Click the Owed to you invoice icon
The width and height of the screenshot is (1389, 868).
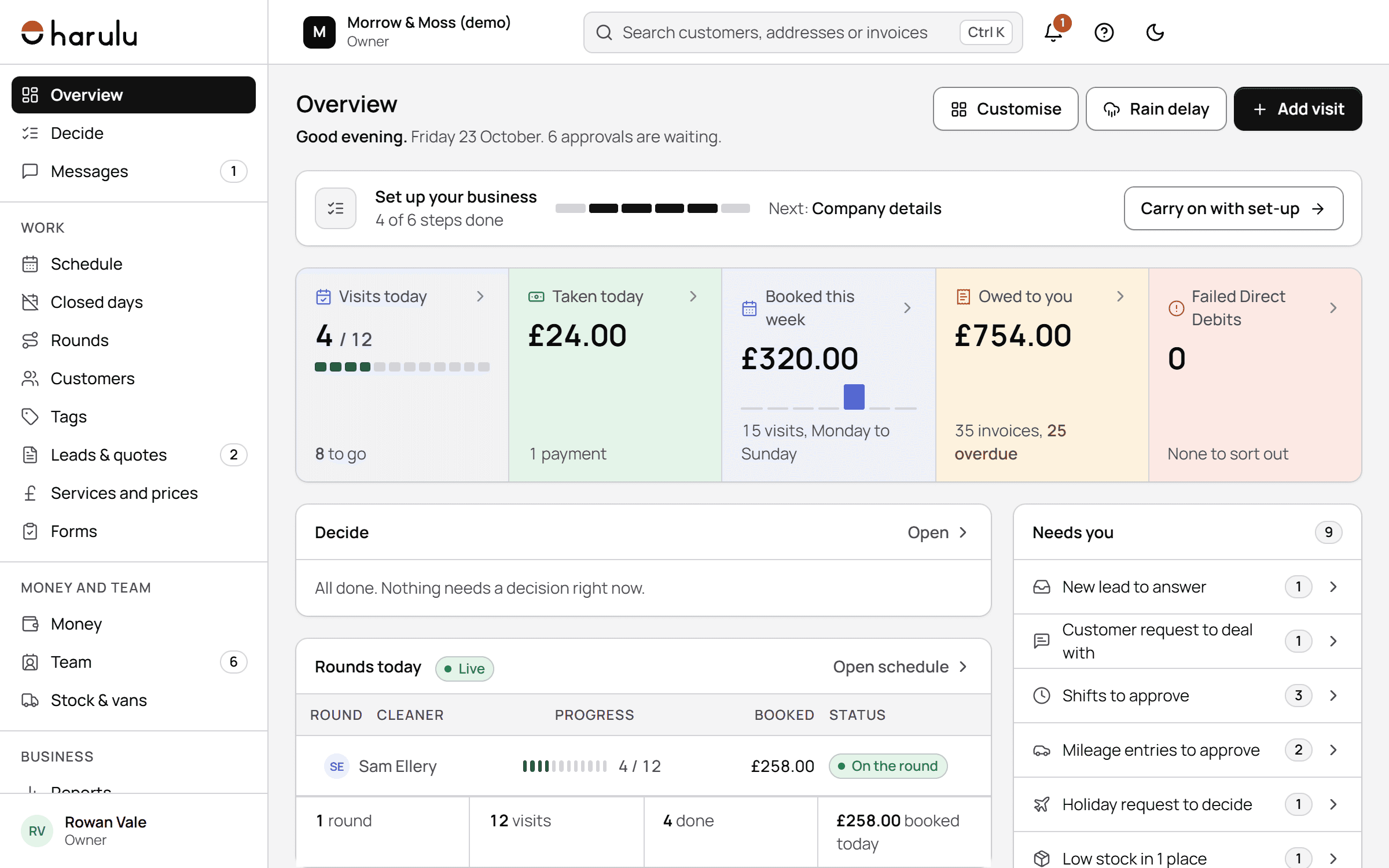point(963,297)
